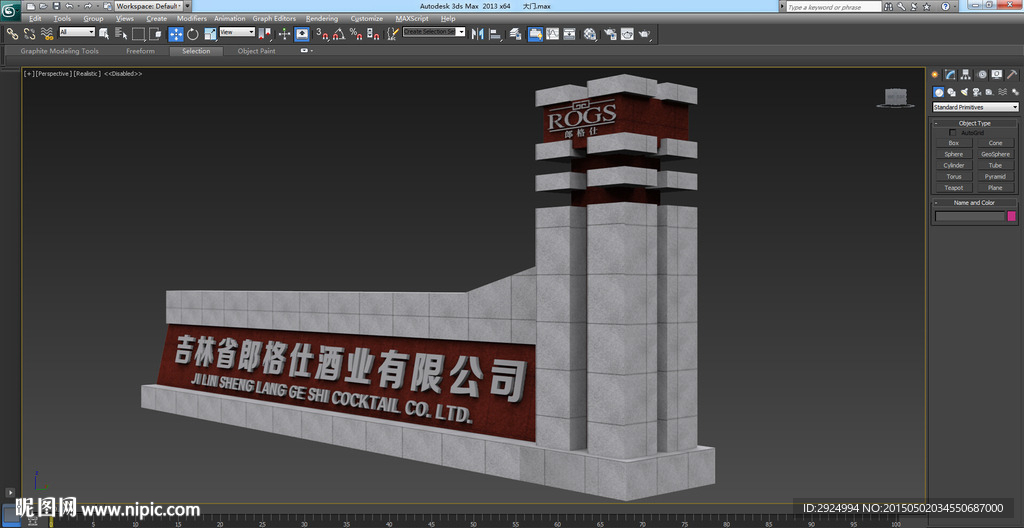Open the Rendering menu
Image resolution: width=1024 pixels, height=528 pixels.
pos(321,18)
